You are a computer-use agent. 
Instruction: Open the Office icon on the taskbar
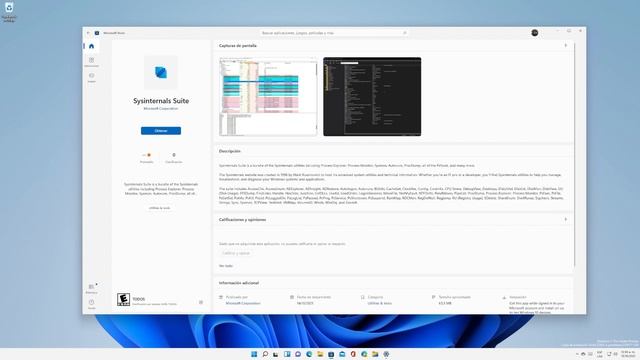(353, 354)
